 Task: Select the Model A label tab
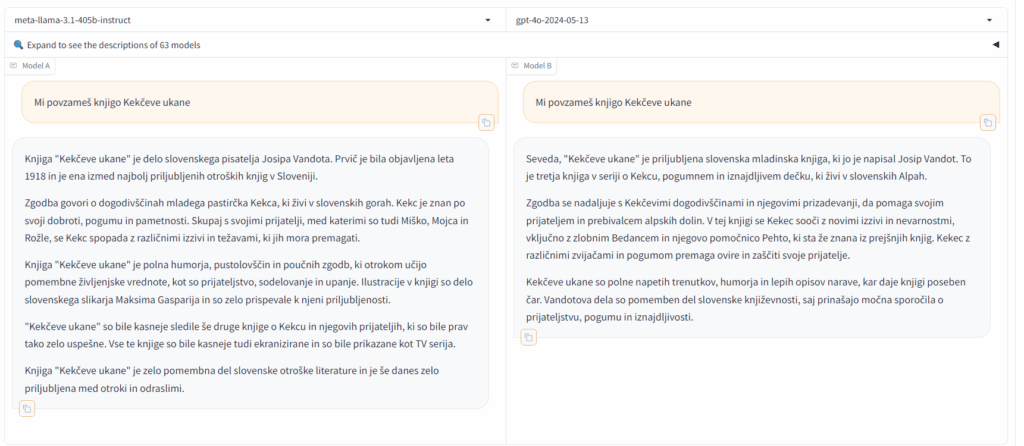coord(35,66)
